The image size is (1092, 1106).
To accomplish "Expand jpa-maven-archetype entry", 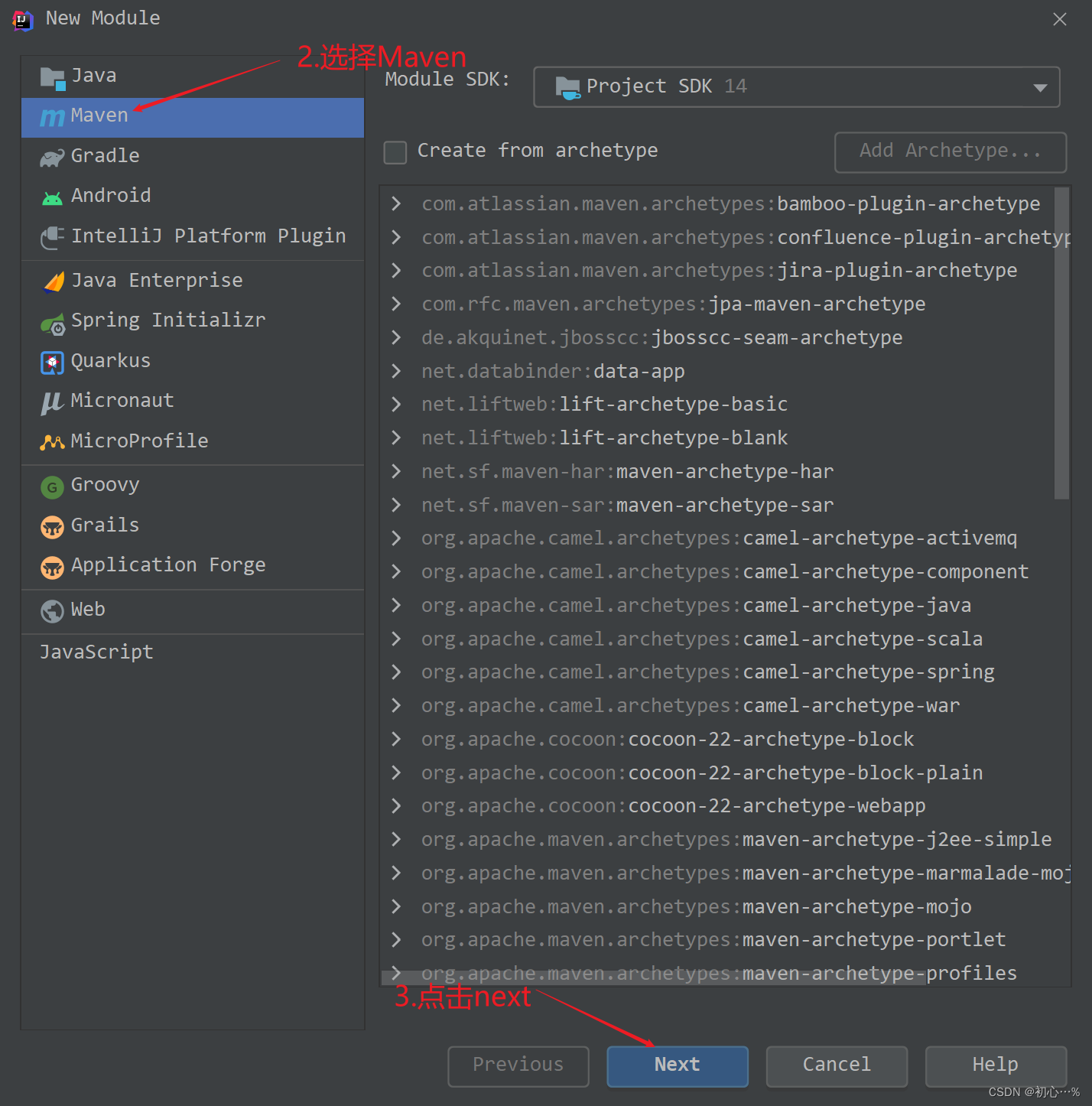I will (x=396, y=304).
